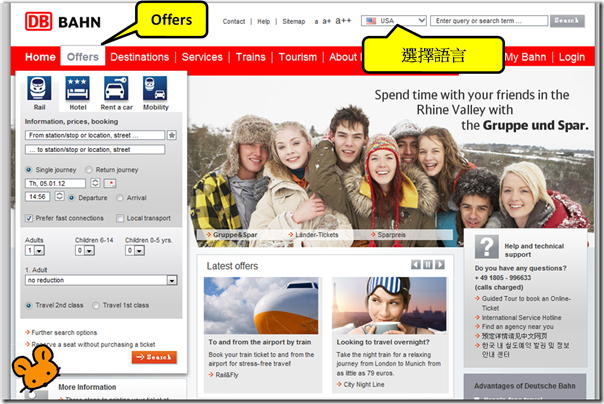Open Find an agency near you link

click(x=517, y=327)
